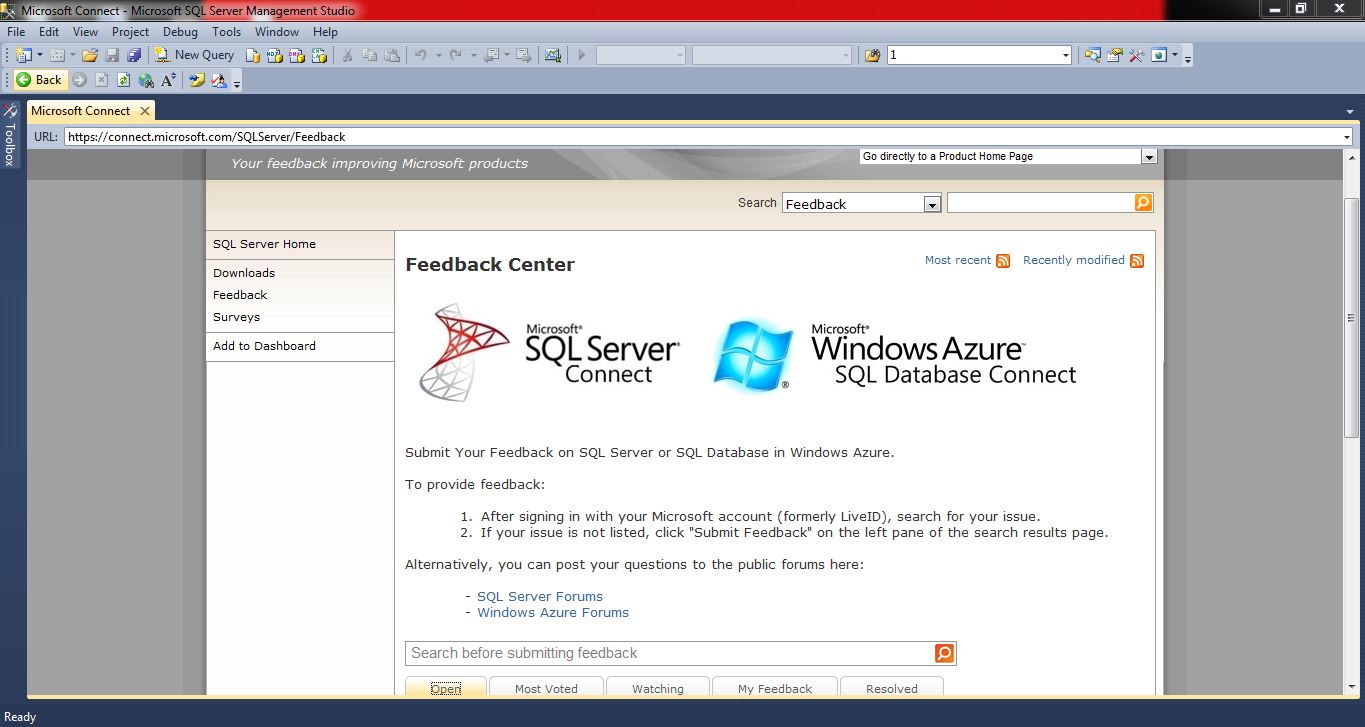Open the Help menu
Viewport: 1365px width, 727px height.
(325, 31)
